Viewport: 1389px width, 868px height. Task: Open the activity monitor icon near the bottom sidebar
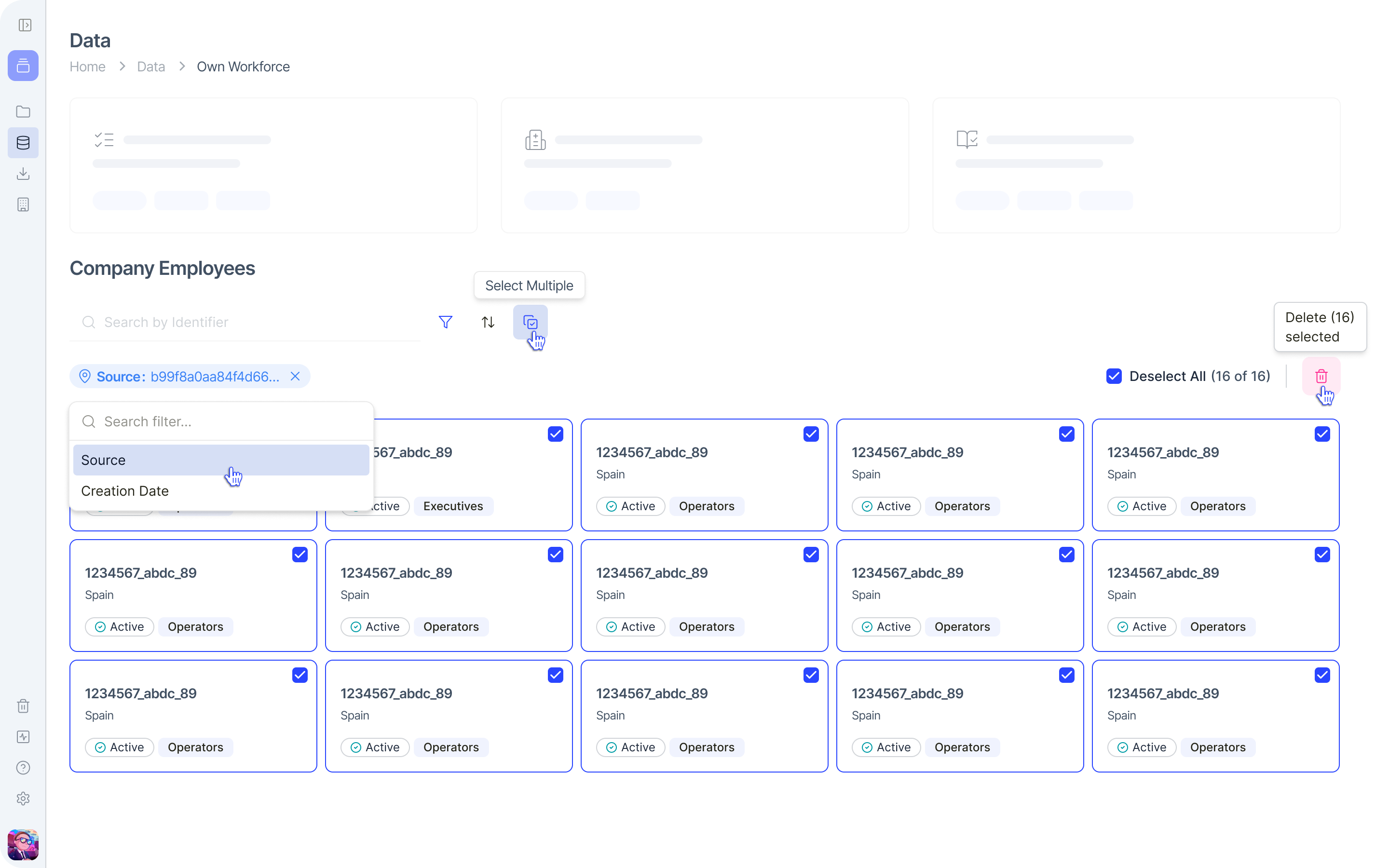[23, 736]
